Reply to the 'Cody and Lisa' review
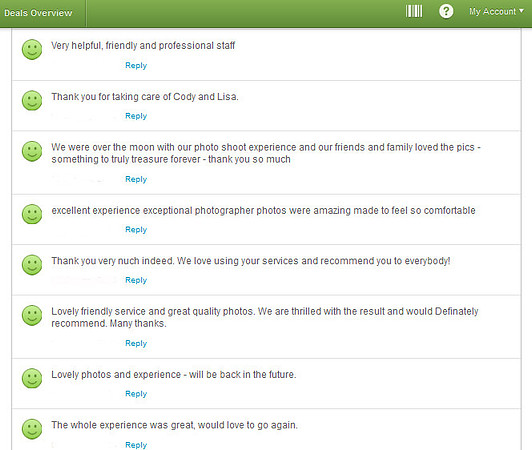The height and width of the screenshot is (450, 532). pos(136,116)
